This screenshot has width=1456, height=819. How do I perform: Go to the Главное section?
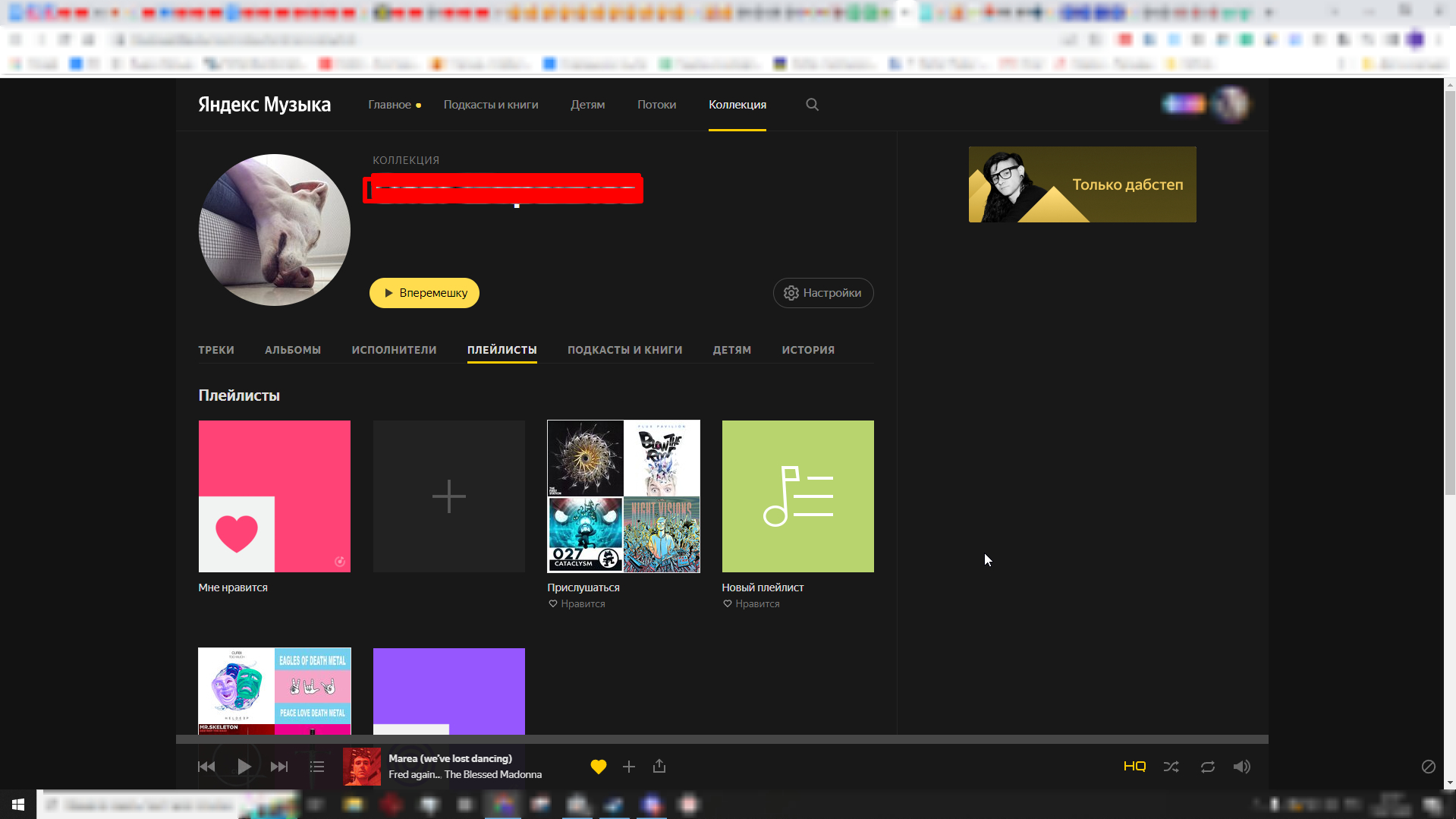(390, 105)
